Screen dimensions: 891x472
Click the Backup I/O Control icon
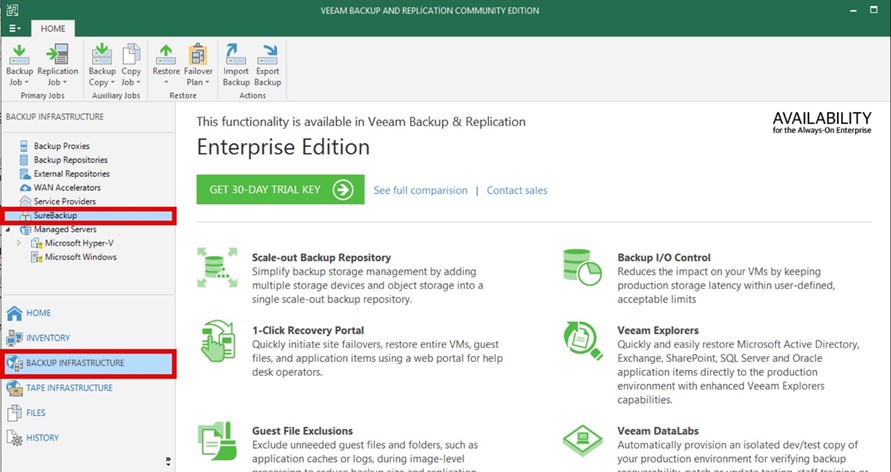pos(582,267)
